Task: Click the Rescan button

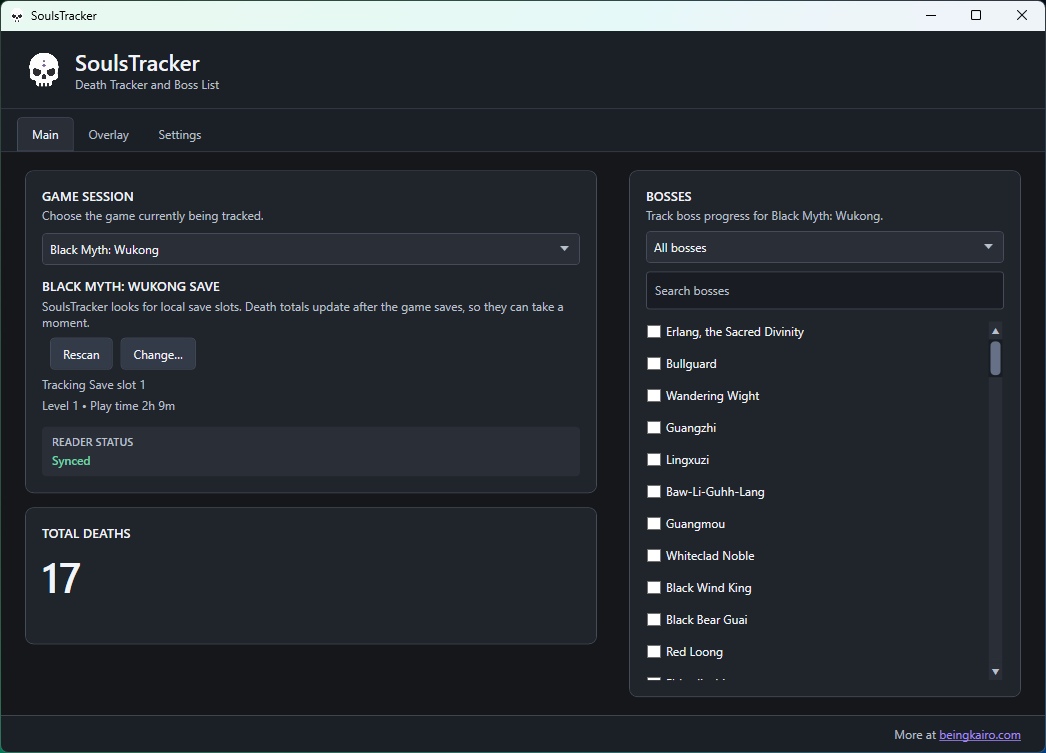Action: click(x=81, y=354)
